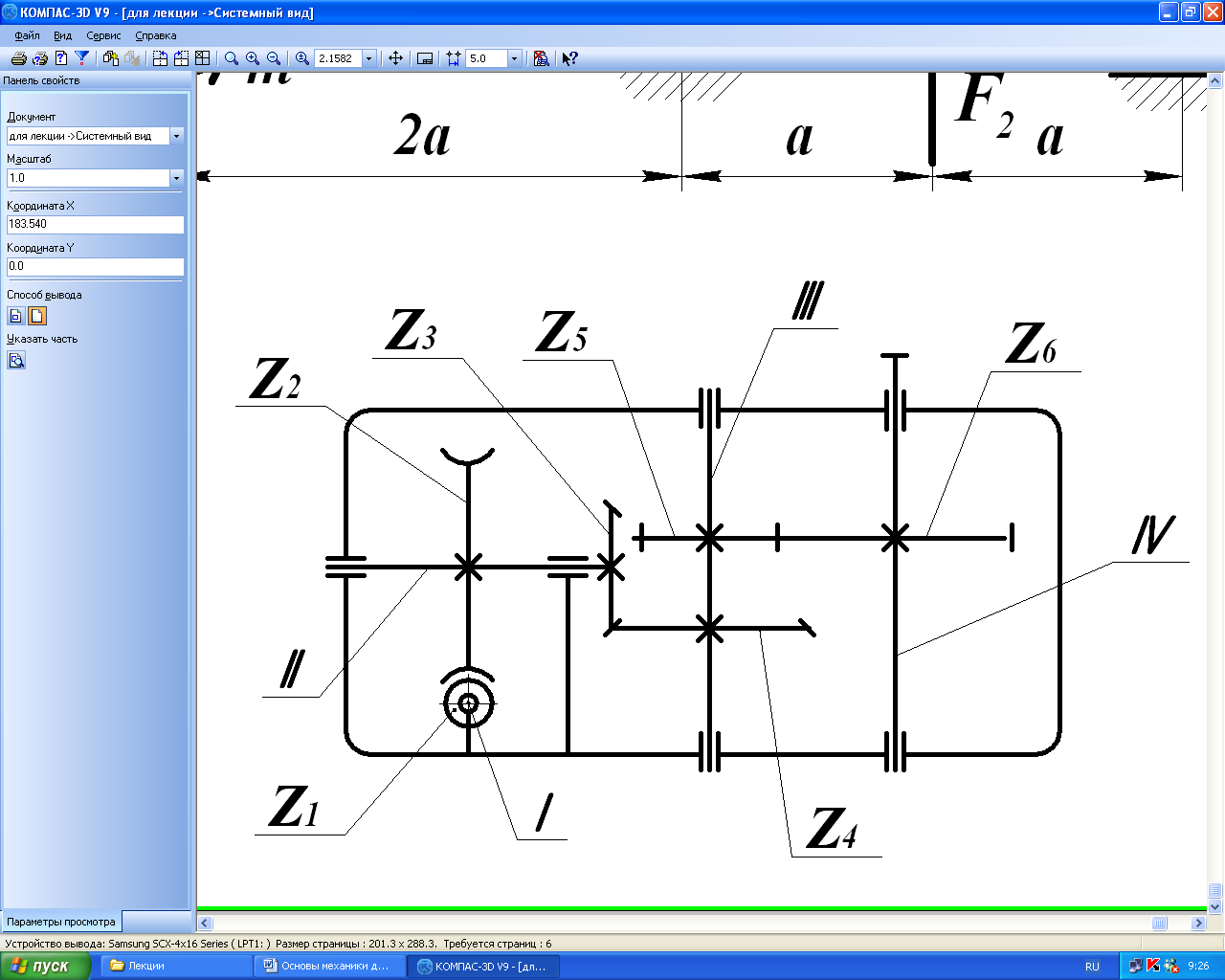
Task: Click the step value field 5.0
Action: pyautogui.click(x=486, y=58)
